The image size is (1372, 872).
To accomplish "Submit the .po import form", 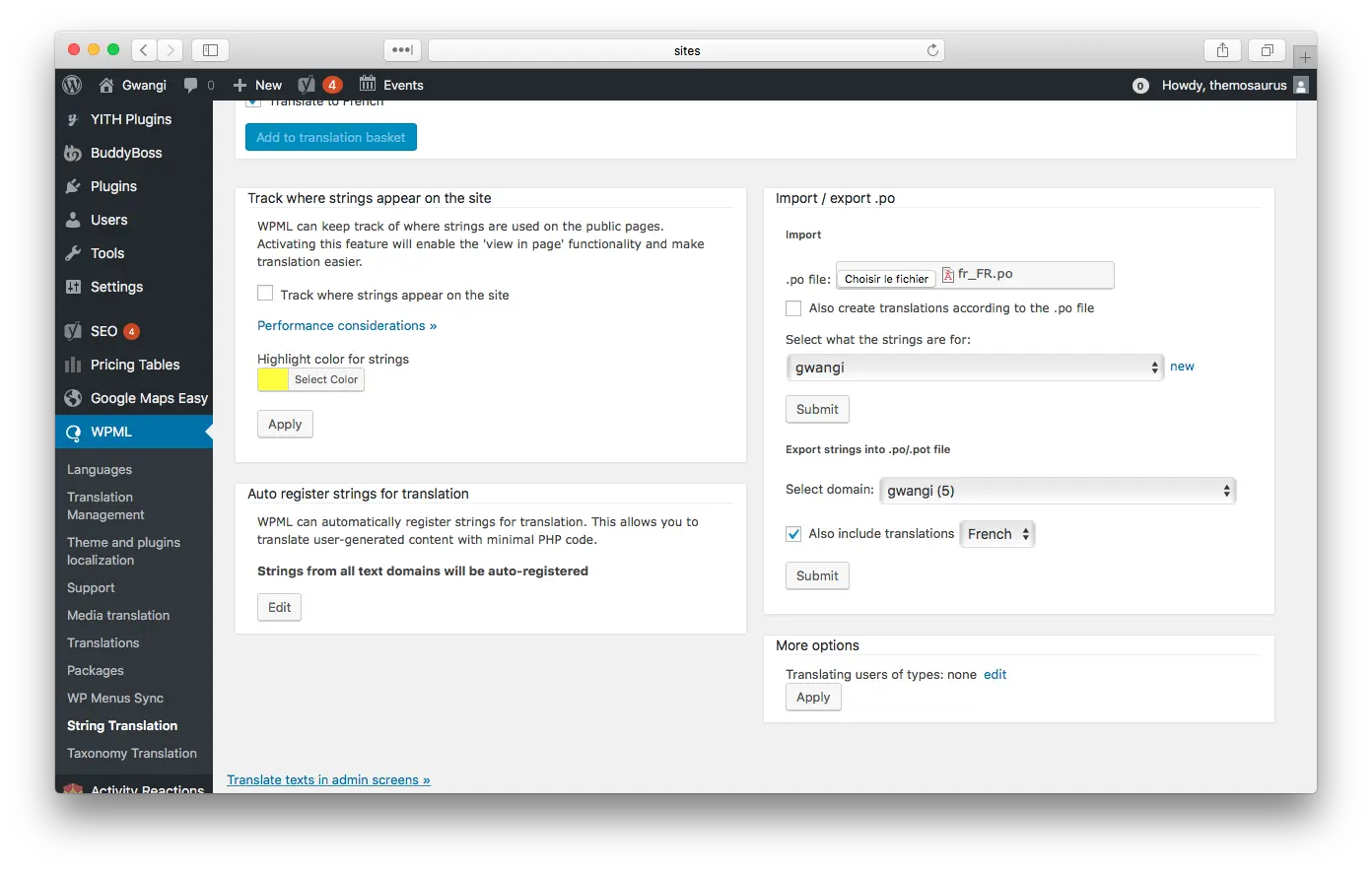I will tap(817, 409).
